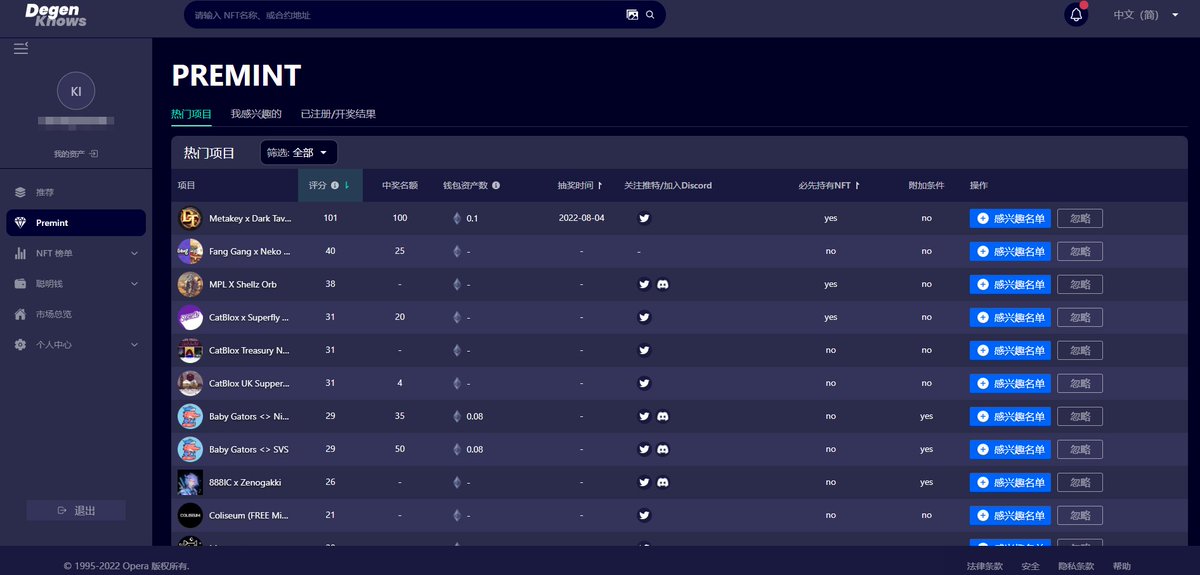Image resolution: width=1200 pixels, height=575 pixels.
Task: Click 我的资产 link under avatar
Action: click(x=67, y=154)
